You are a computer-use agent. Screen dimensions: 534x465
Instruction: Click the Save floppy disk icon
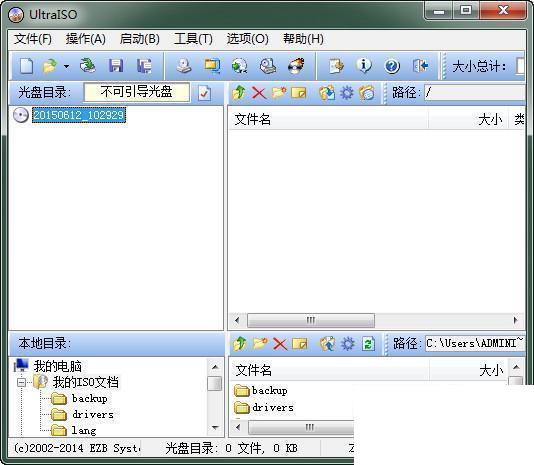click(x=116, y=65)
